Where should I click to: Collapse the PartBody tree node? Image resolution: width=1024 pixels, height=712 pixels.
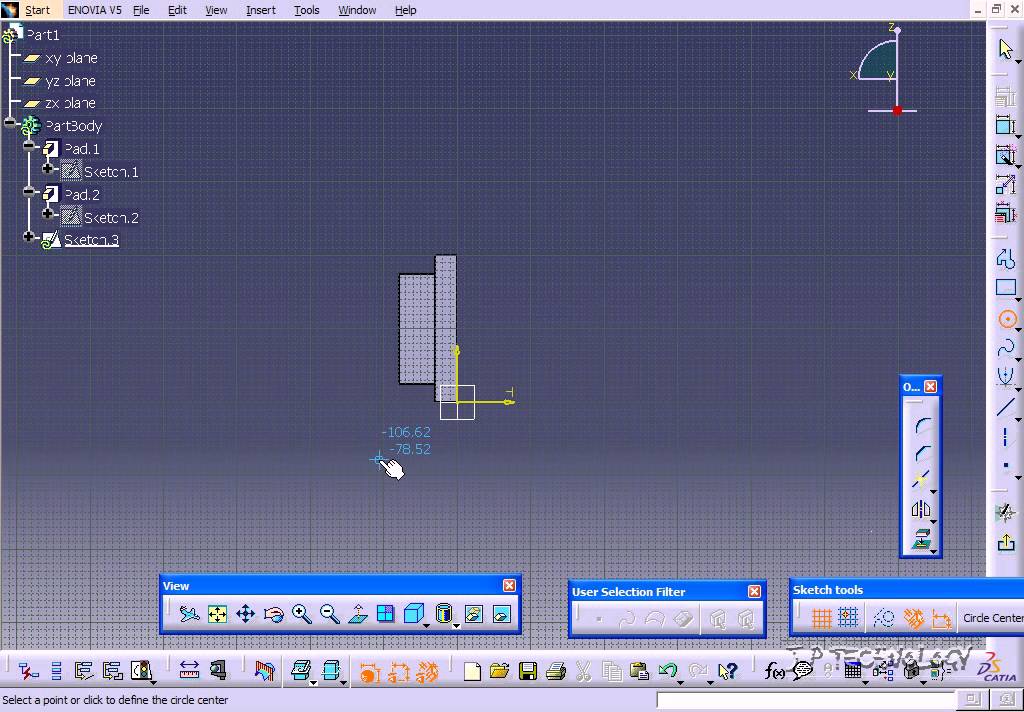click(x=10, y=122)
